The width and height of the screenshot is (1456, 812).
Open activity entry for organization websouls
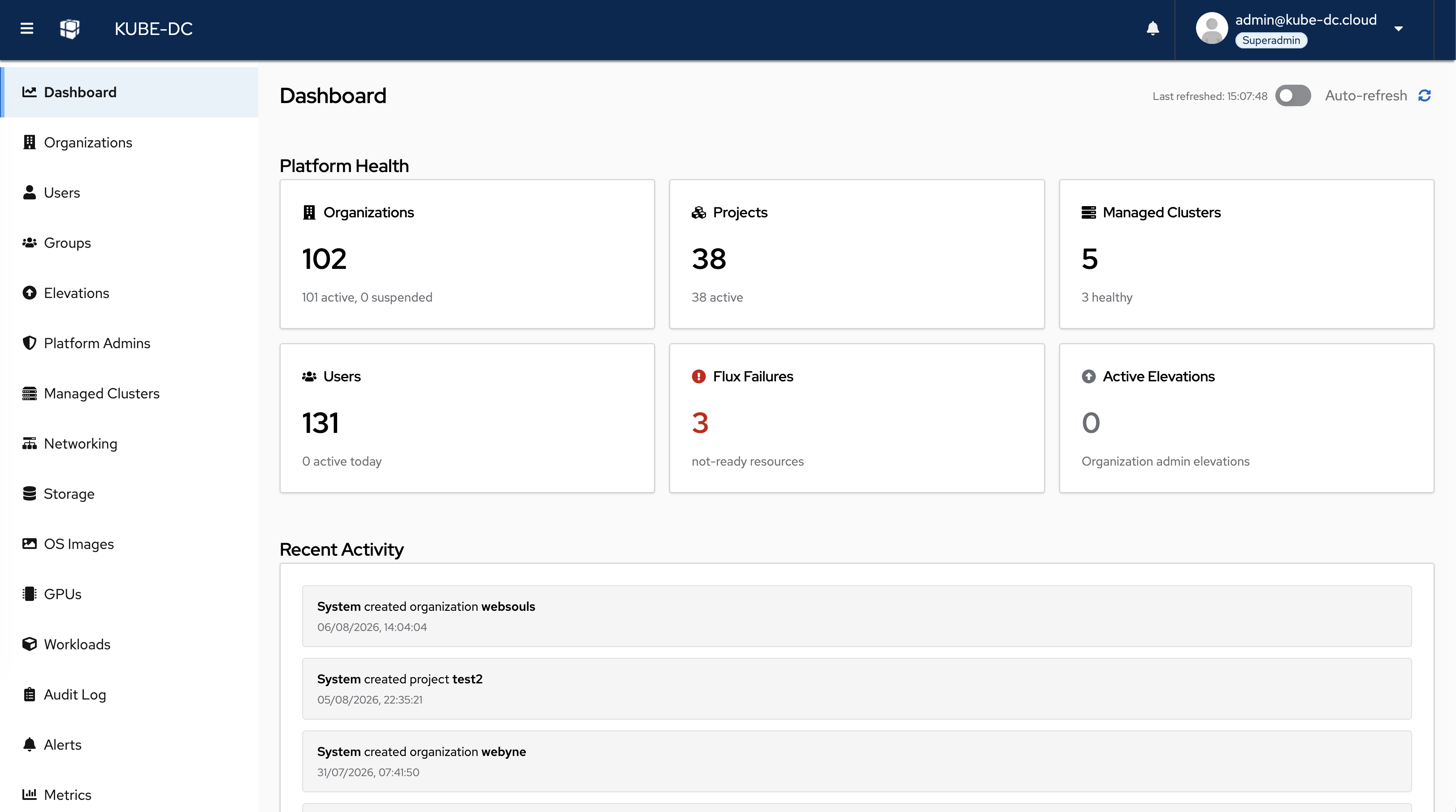coord(857,616)
